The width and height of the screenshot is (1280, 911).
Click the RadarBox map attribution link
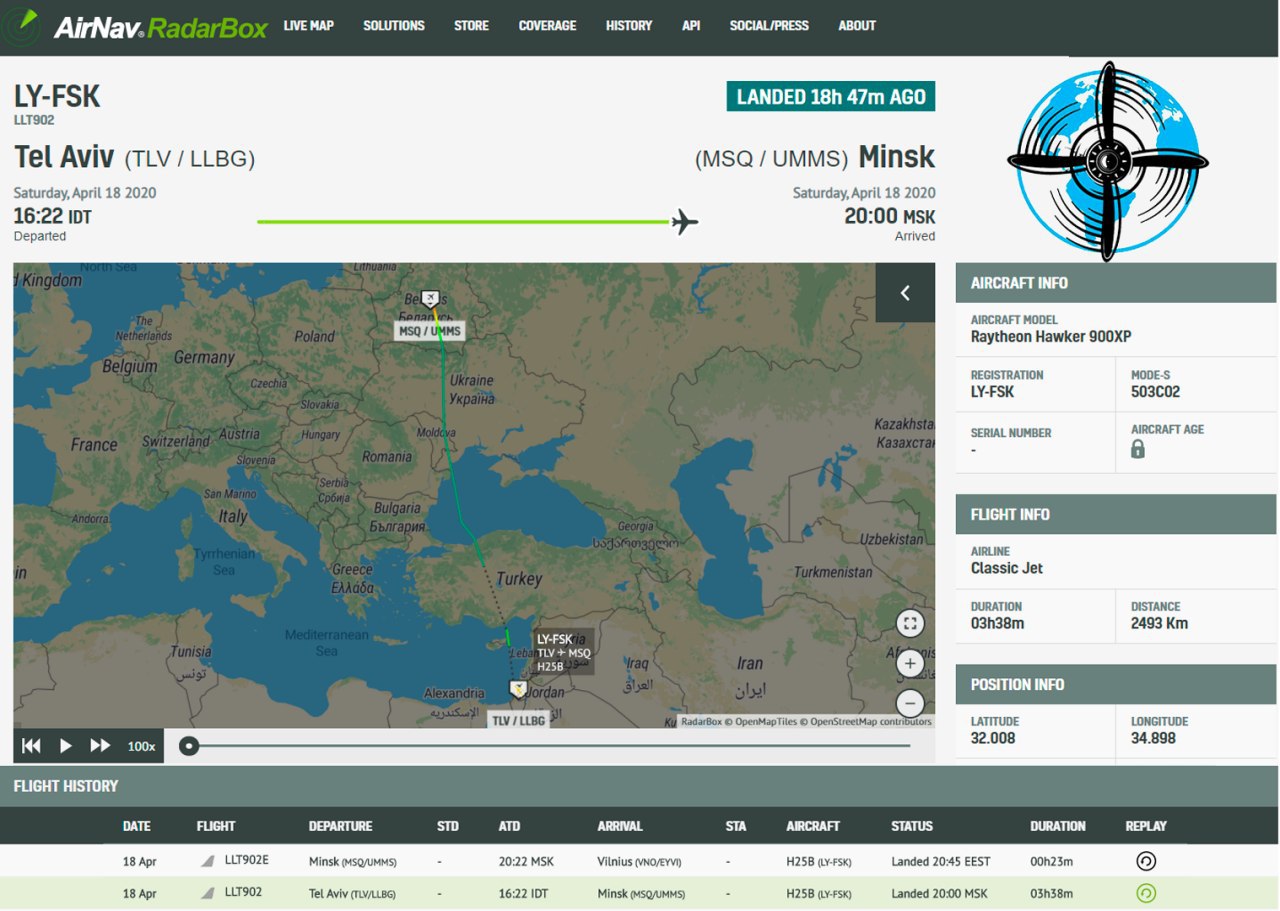pos(701,721)
